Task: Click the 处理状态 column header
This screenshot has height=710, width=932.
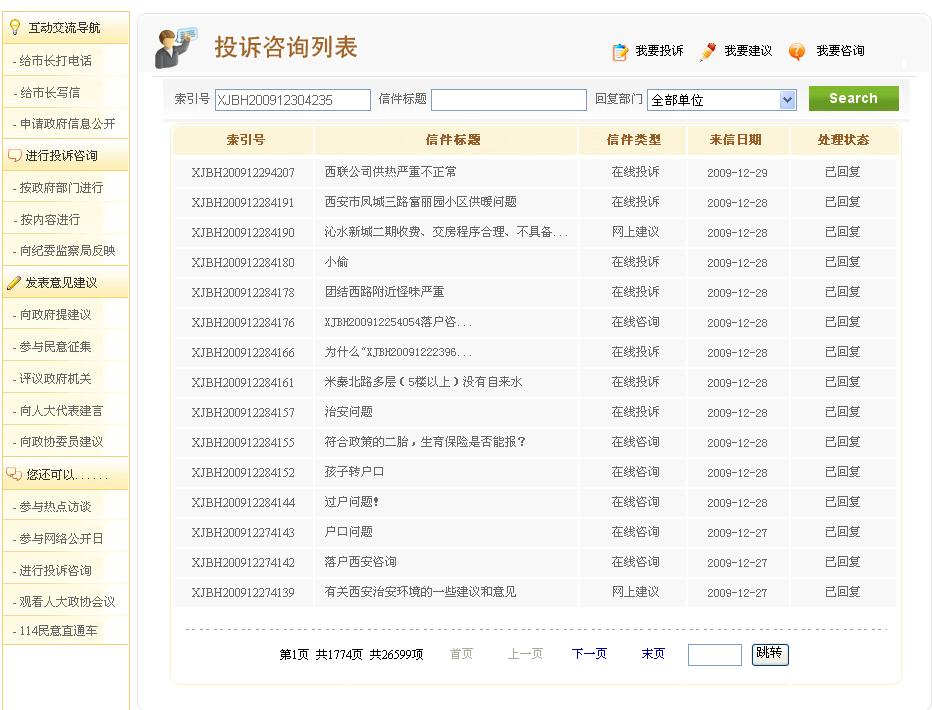Action: [843, 140]
